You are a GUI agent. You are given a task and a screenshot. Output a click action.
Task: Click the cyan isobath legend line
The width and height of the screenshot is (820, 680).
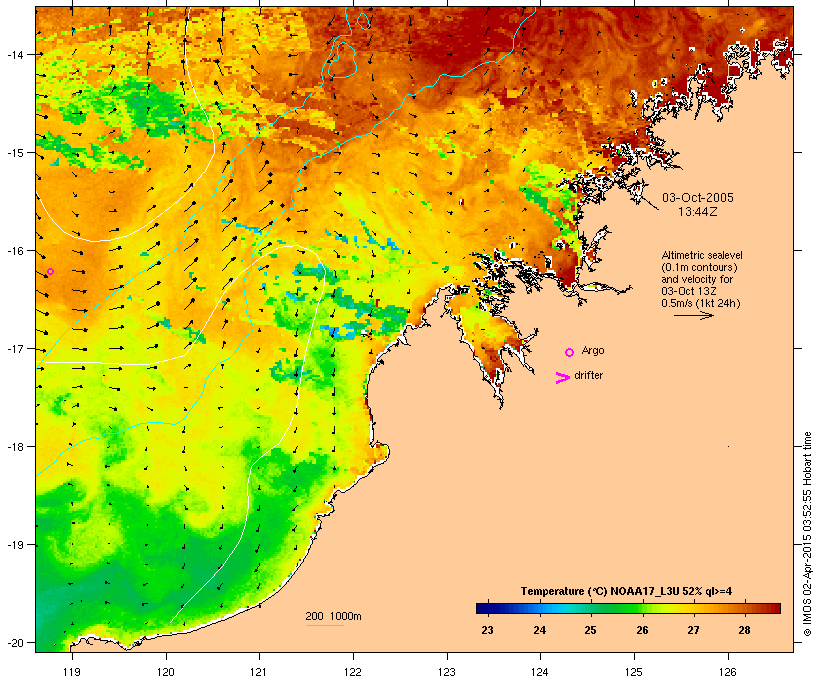(x=325, y=625)
